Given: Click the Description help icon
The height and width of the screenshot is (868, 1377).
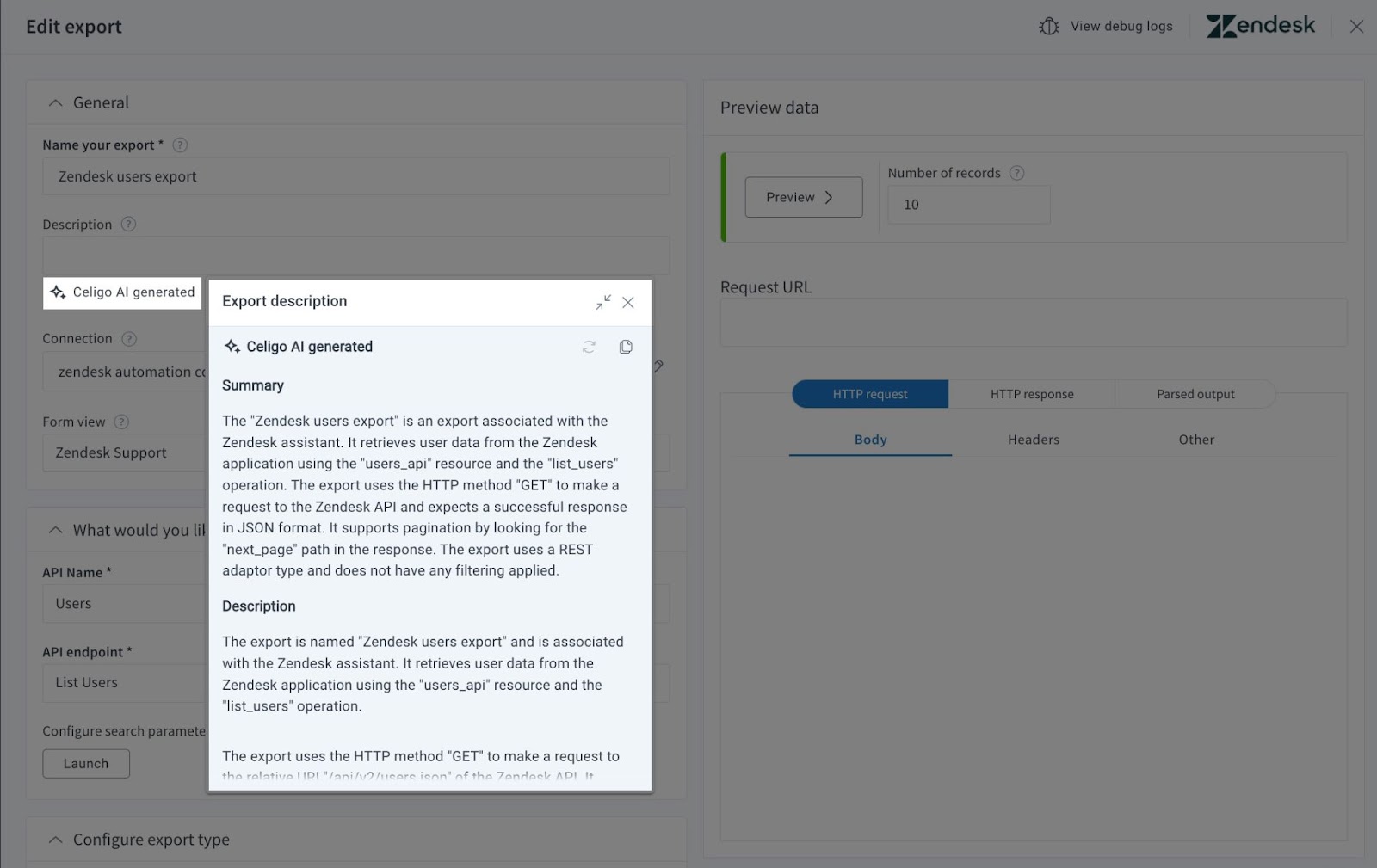Looking at the screenshot, I should point(128,224).
